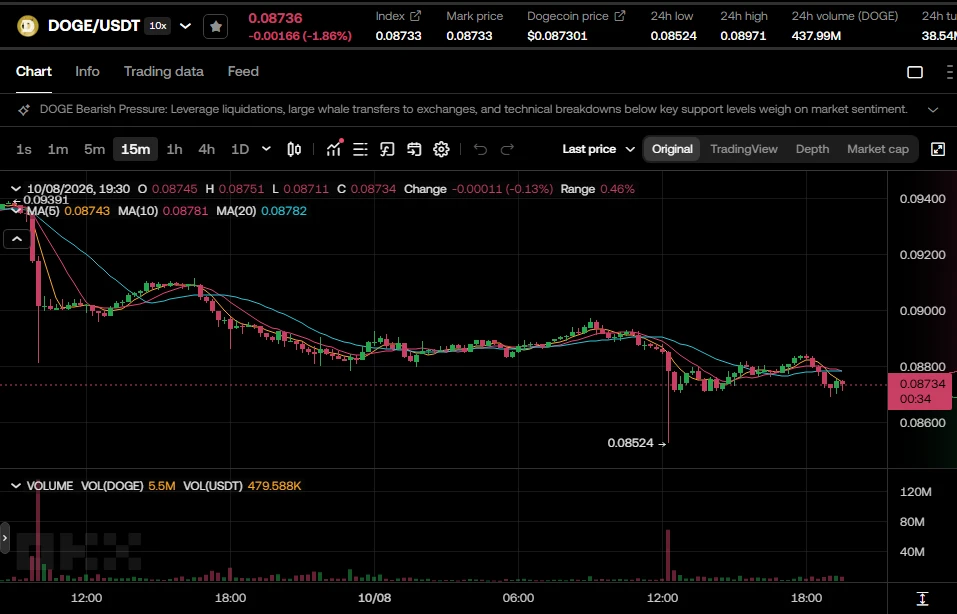The image size is (957, 614).
Task: Click the toolbar icon right of the list icon
Action: (x=387, y=150)
